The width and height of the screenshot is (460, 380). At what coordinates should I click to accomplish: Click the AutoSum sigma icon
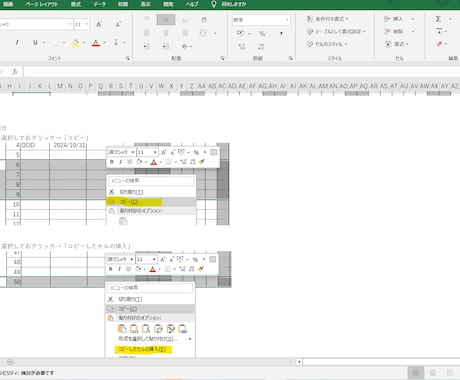(438, 19)
